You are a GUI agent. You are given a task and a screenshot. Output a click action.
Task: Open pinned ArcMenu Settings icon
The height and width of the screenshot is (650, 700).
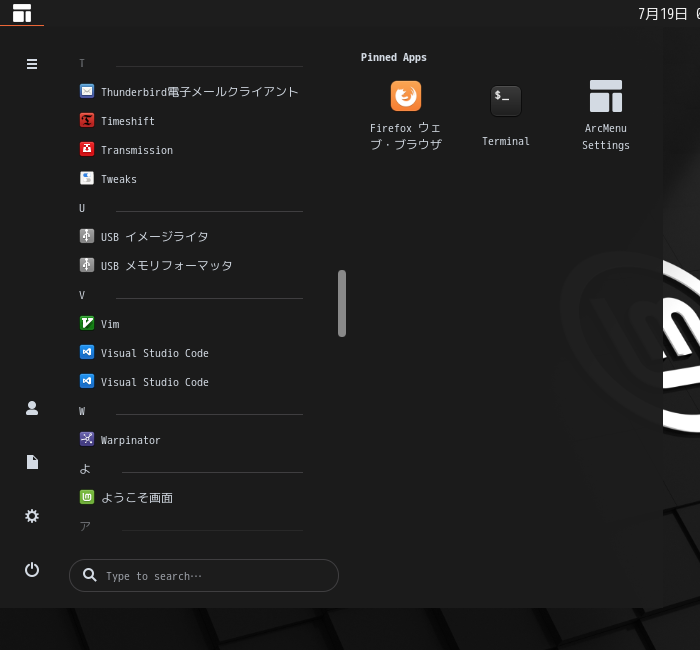click(605, 96)
